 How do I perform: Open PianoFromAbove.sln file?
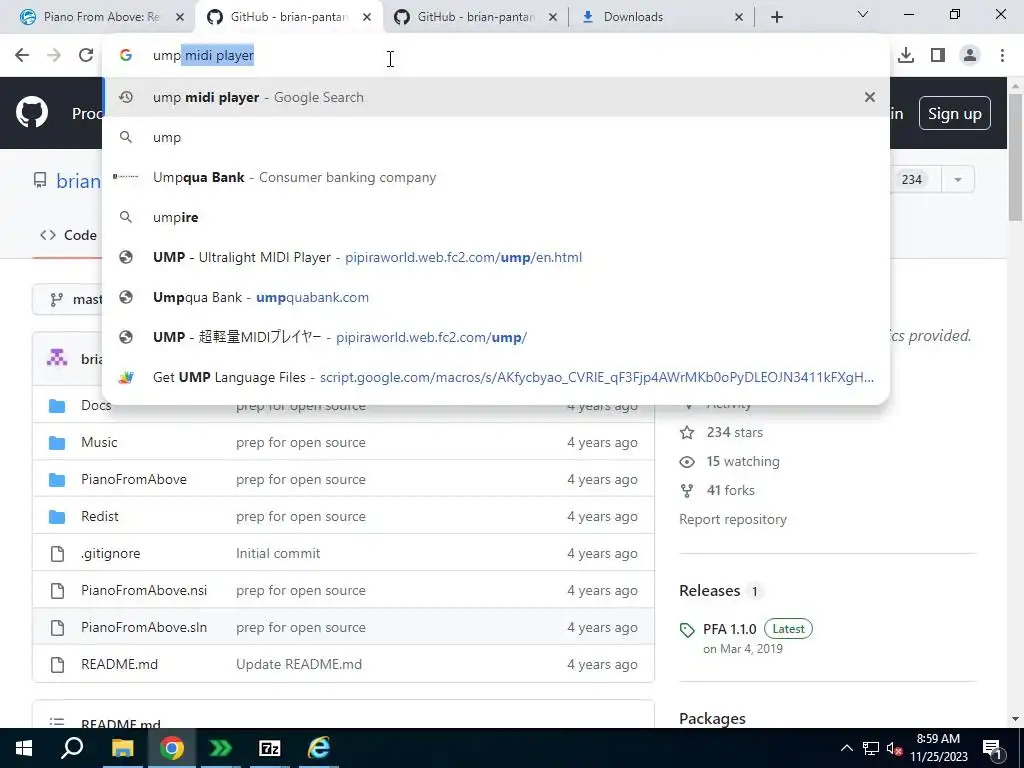(144, 627)
